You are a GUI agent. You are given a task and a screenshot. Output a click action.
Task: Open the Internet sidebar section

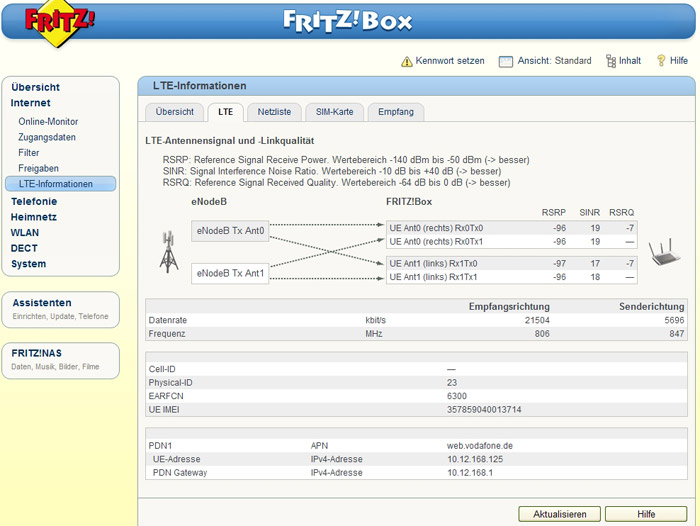click(x=30, y=103)
